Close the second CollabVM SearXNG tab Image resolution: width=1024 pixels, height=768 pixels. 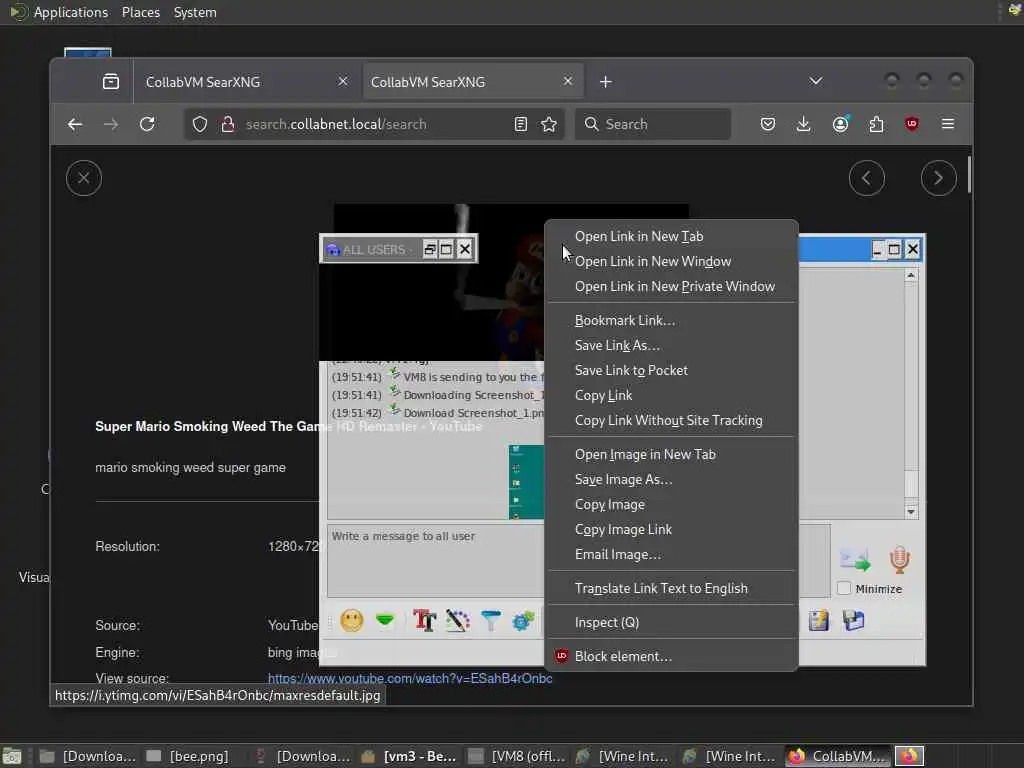[568, 81]
